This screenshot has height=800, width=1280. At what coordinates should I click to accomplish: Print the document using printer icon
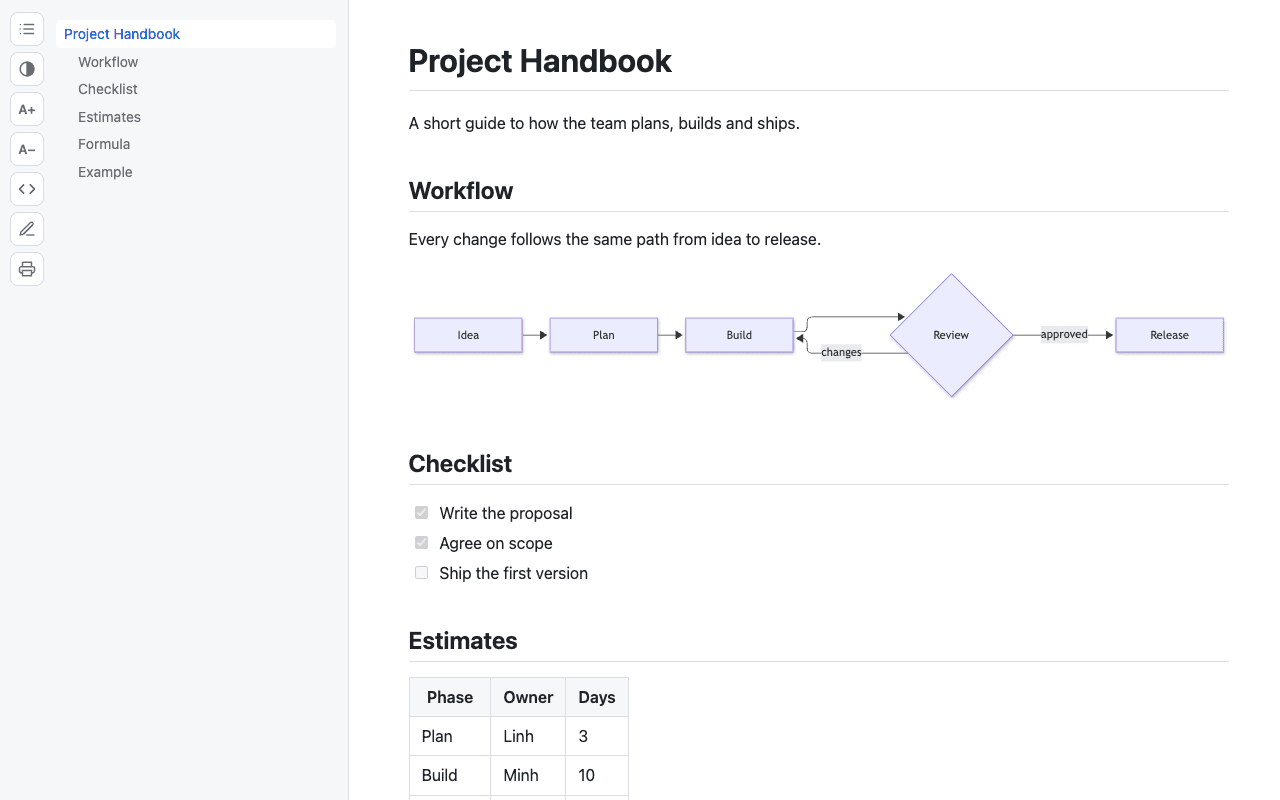[27, 269]
